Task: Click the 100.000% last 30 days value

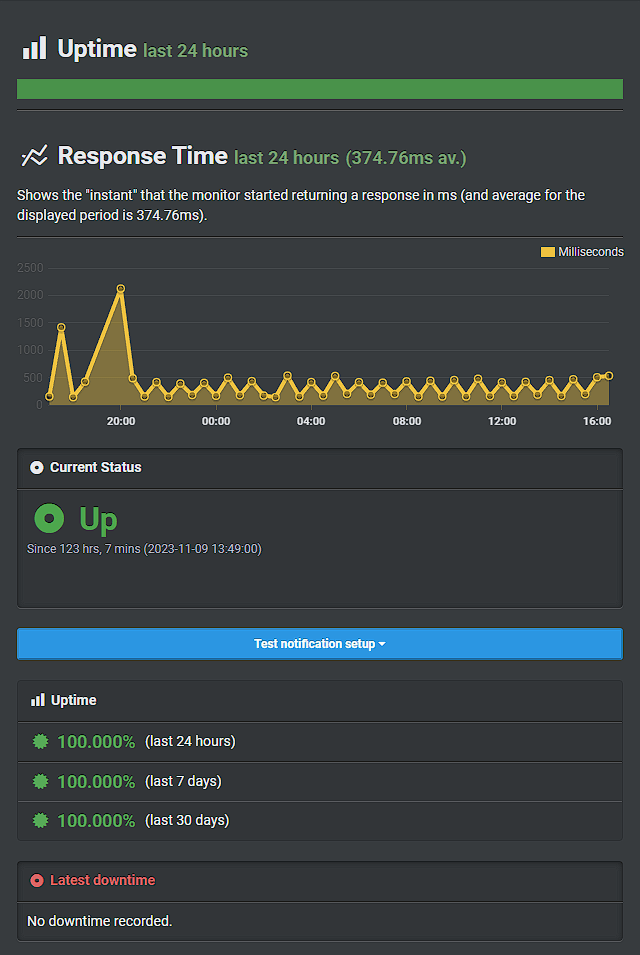Action: click(x=96, y=821)
